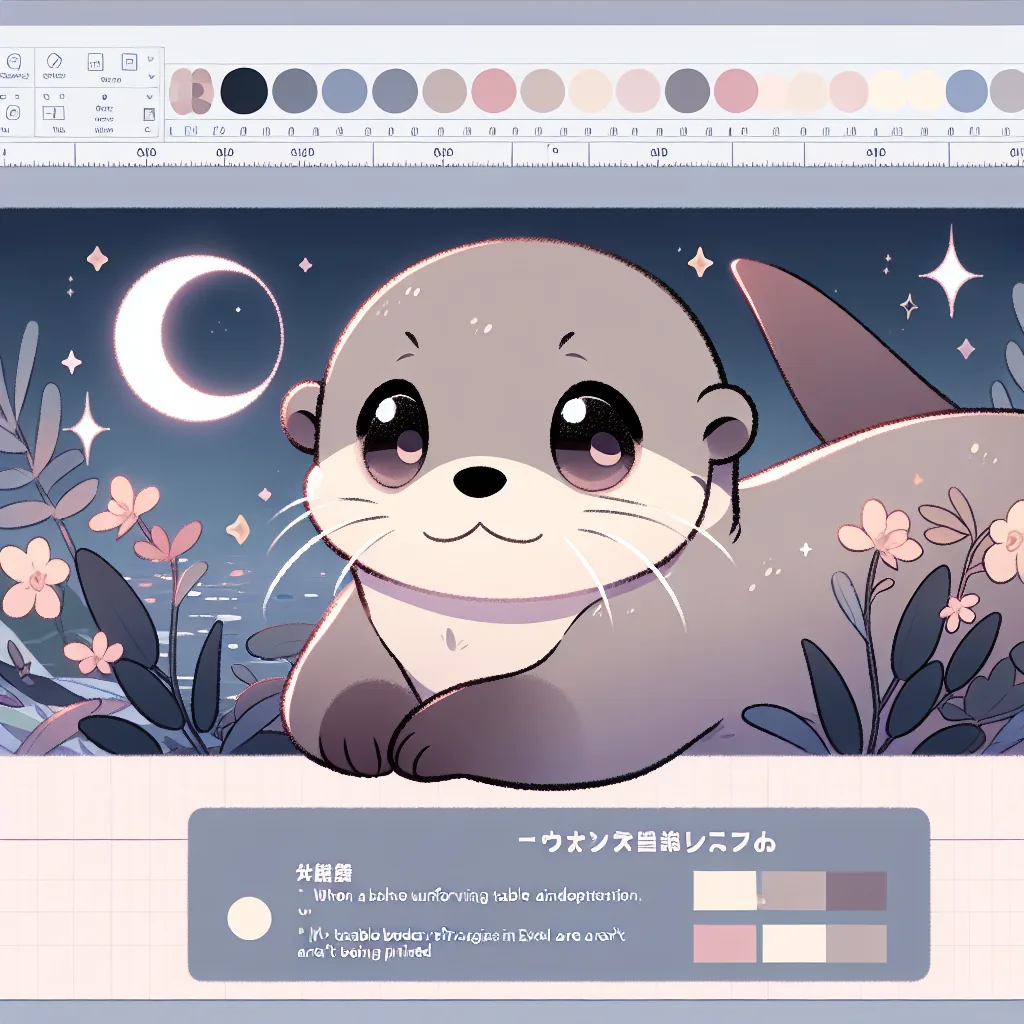Select the dark mauve swatch in info panel
1024x1024 pixels.
click(x=856, y=890)
